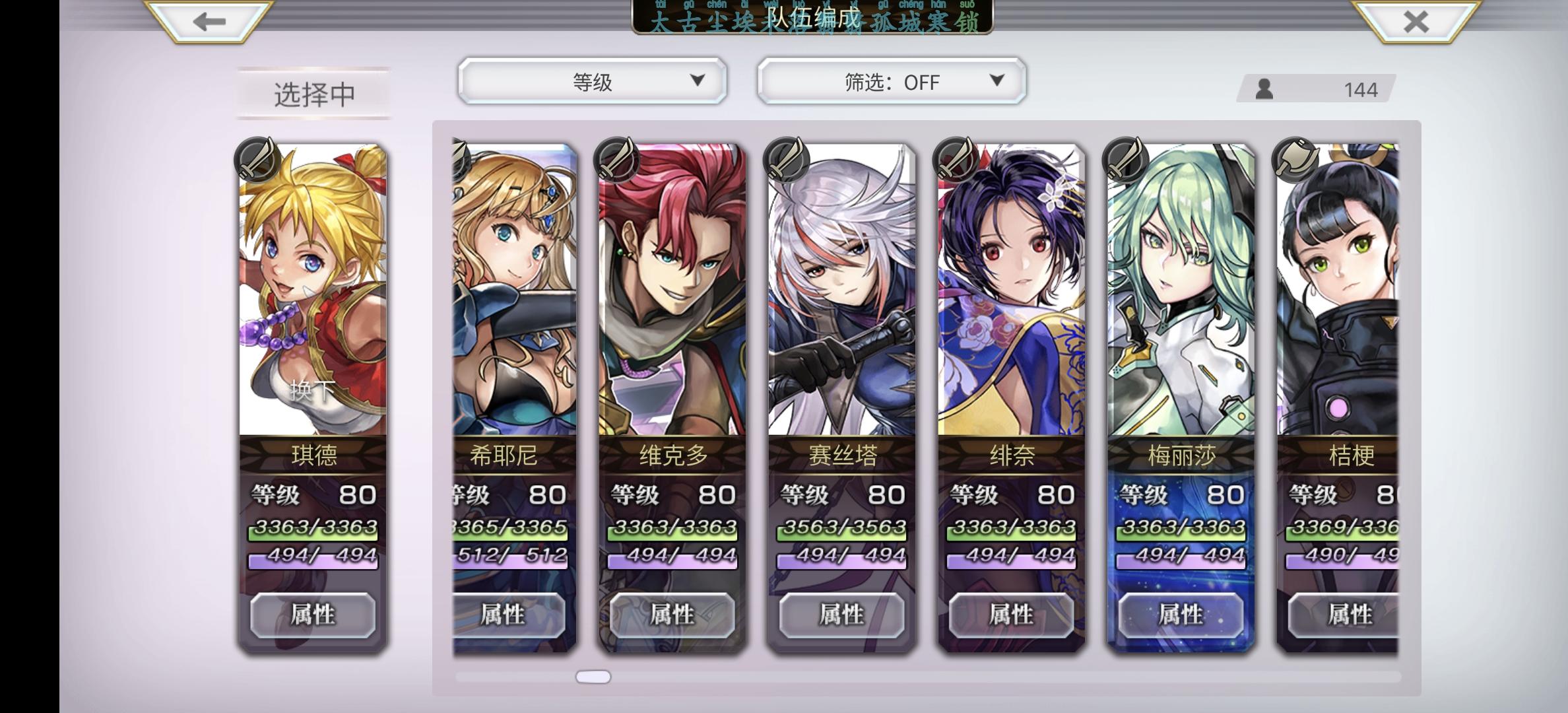Select the 希耶尼 character portrait
Image resolution: width=1568 pixels, height=713 pixels.
(x=515, y=290)
